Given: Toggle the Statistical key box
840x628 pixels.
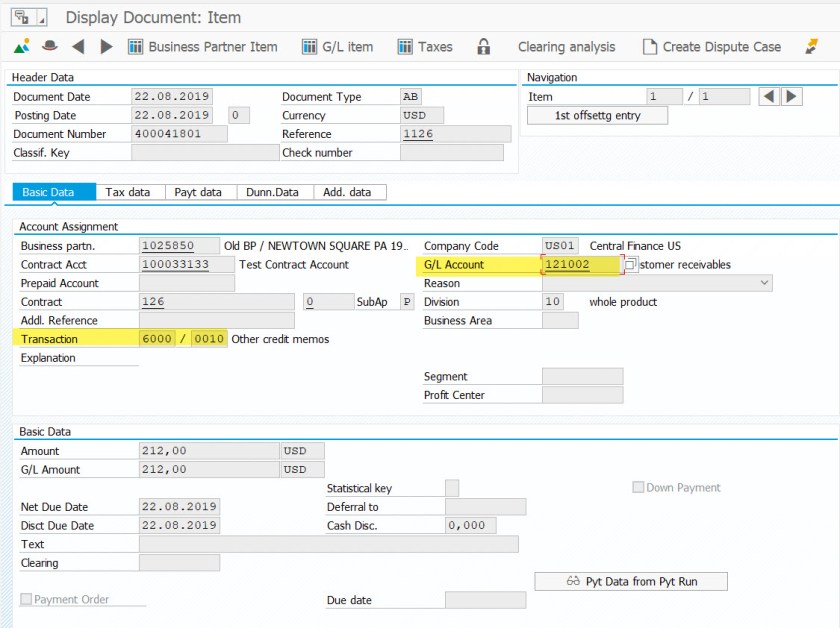Looking at the screenshot, I should [452, 488].
